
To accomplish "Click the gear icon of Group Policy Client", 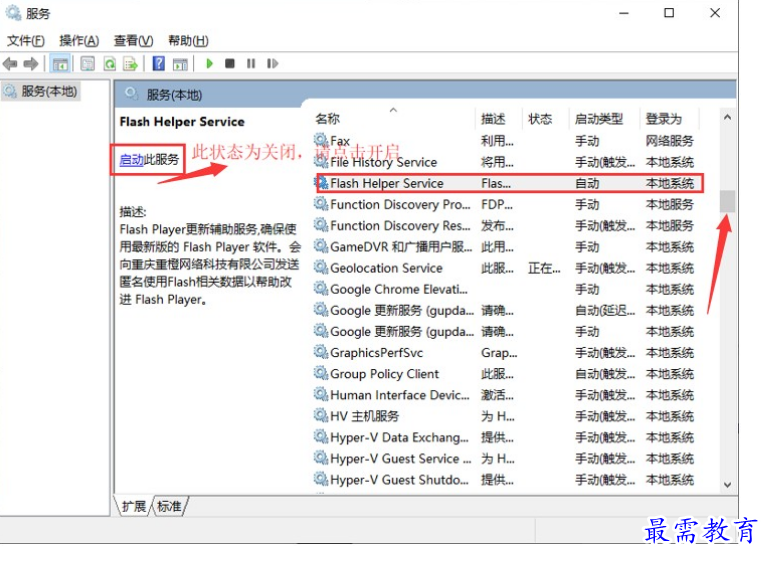I will pos(320,373).
